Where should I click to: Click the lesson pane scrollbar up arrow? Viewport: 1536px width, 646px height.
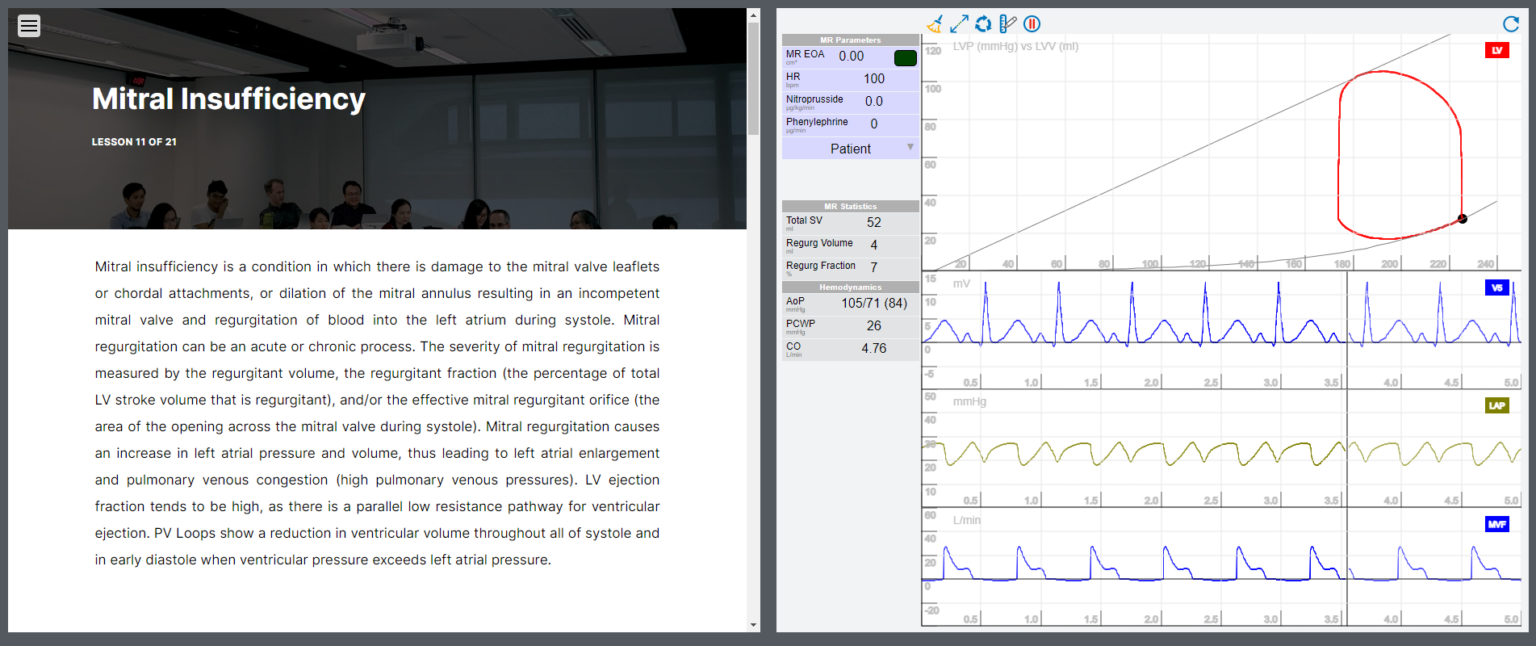pos(753,15)
